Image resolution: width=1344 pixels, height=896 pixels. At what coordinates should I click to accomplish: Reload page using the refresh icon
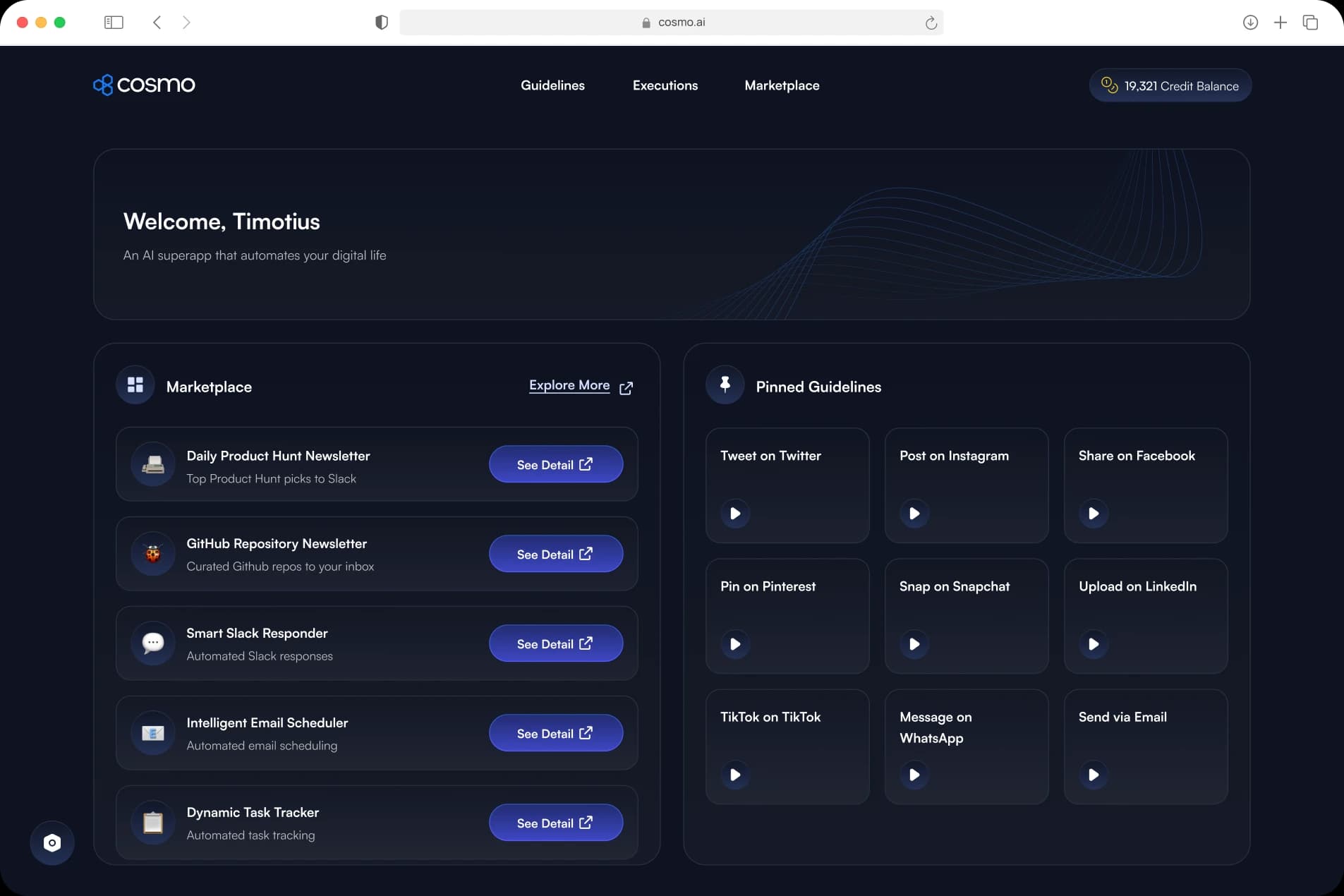pyautogui.click(x=931, y=23)
